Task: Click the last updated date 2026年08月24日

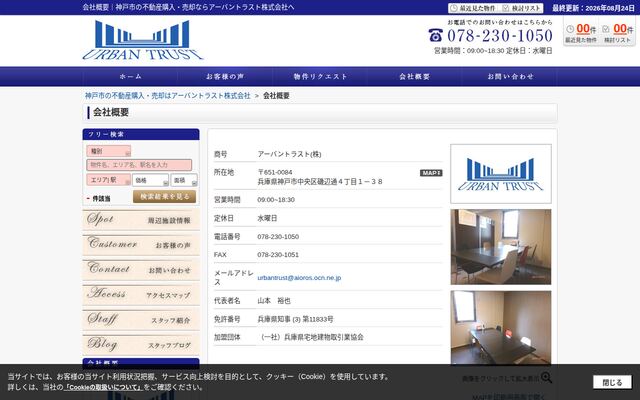Action: (610, 8)
